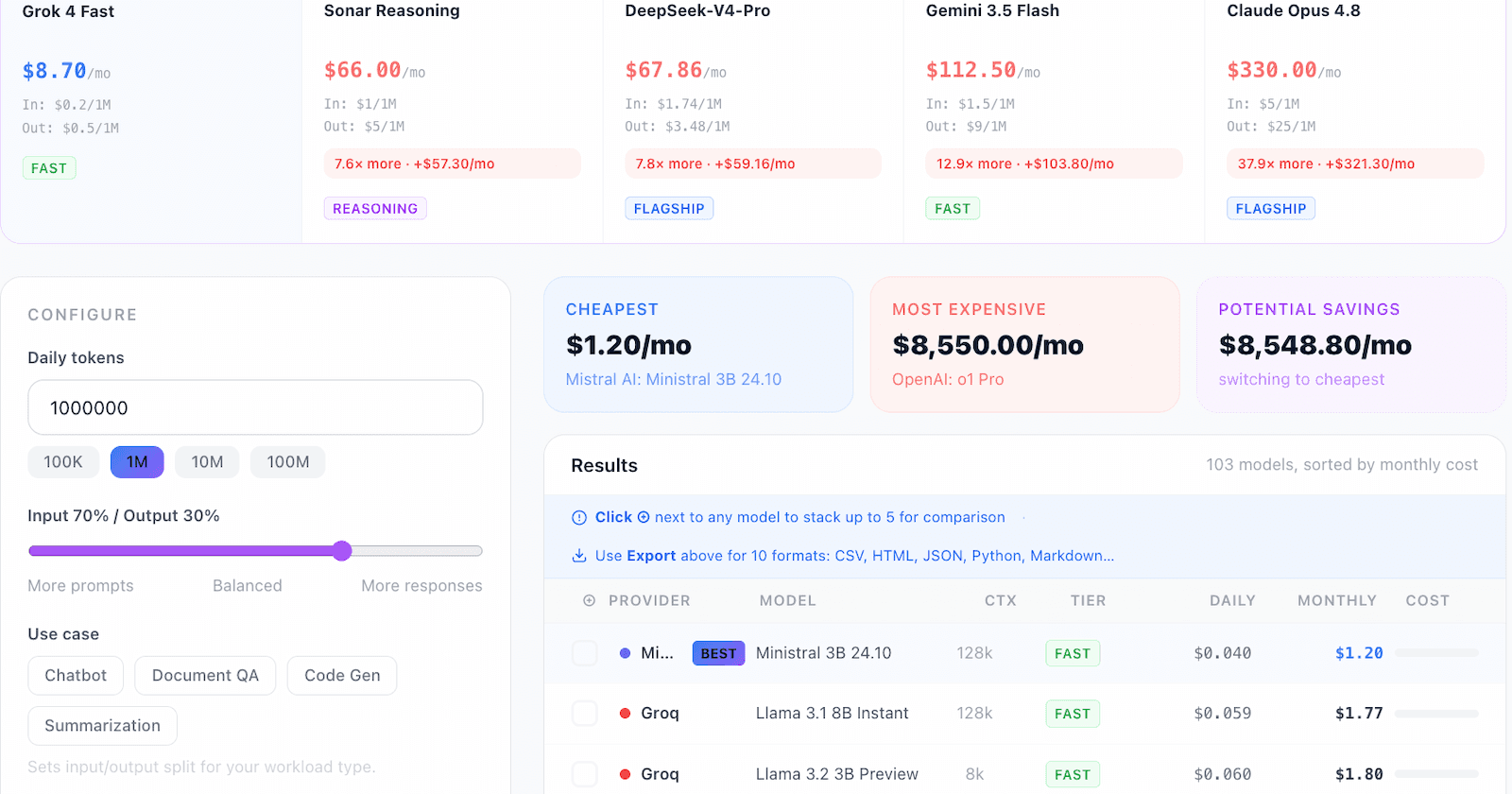Image resolution: width=1512 pixels, height=794 pixels.
Task: Select the 100K daily tokens preset
Action: pyautogui.click(x=63, y=462)
